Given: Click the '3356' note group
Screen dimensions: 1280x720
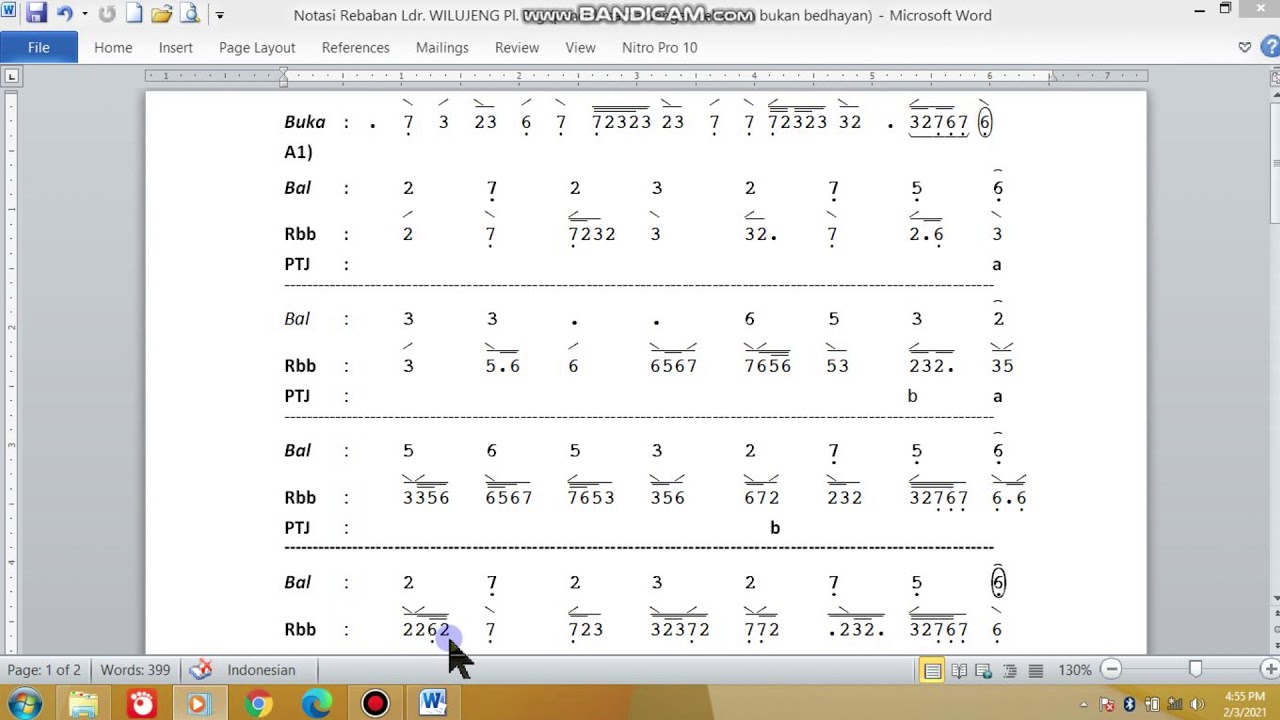Looking at the screenshot, I should pyautogui.click(x=426, y=498).
